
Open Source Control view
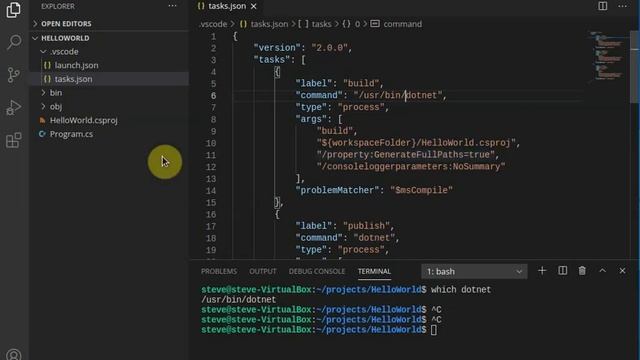(13, 75)
